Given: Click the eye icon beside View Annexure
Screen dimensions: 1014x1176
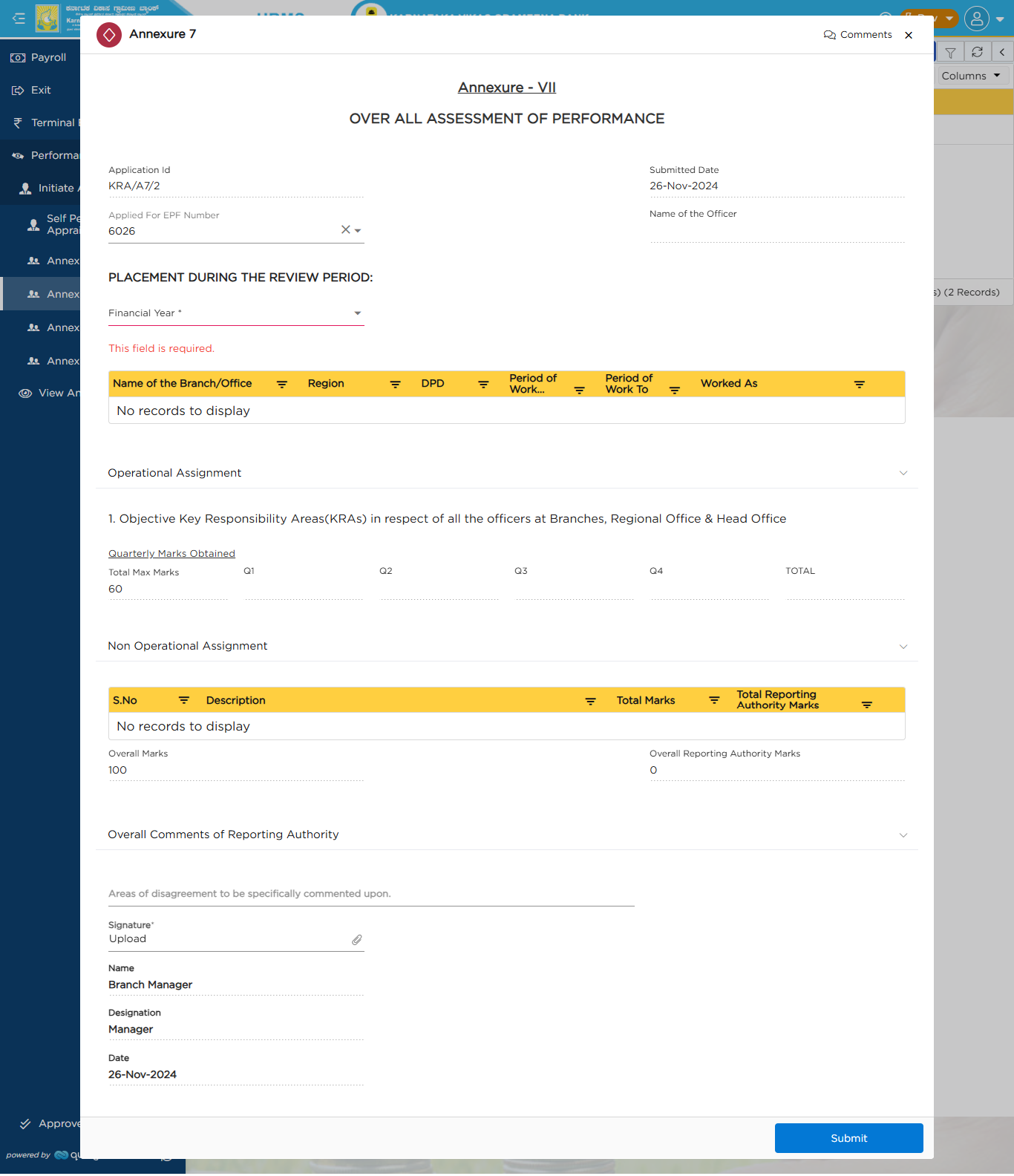Looking at the screenshot, I should (25, 393).
